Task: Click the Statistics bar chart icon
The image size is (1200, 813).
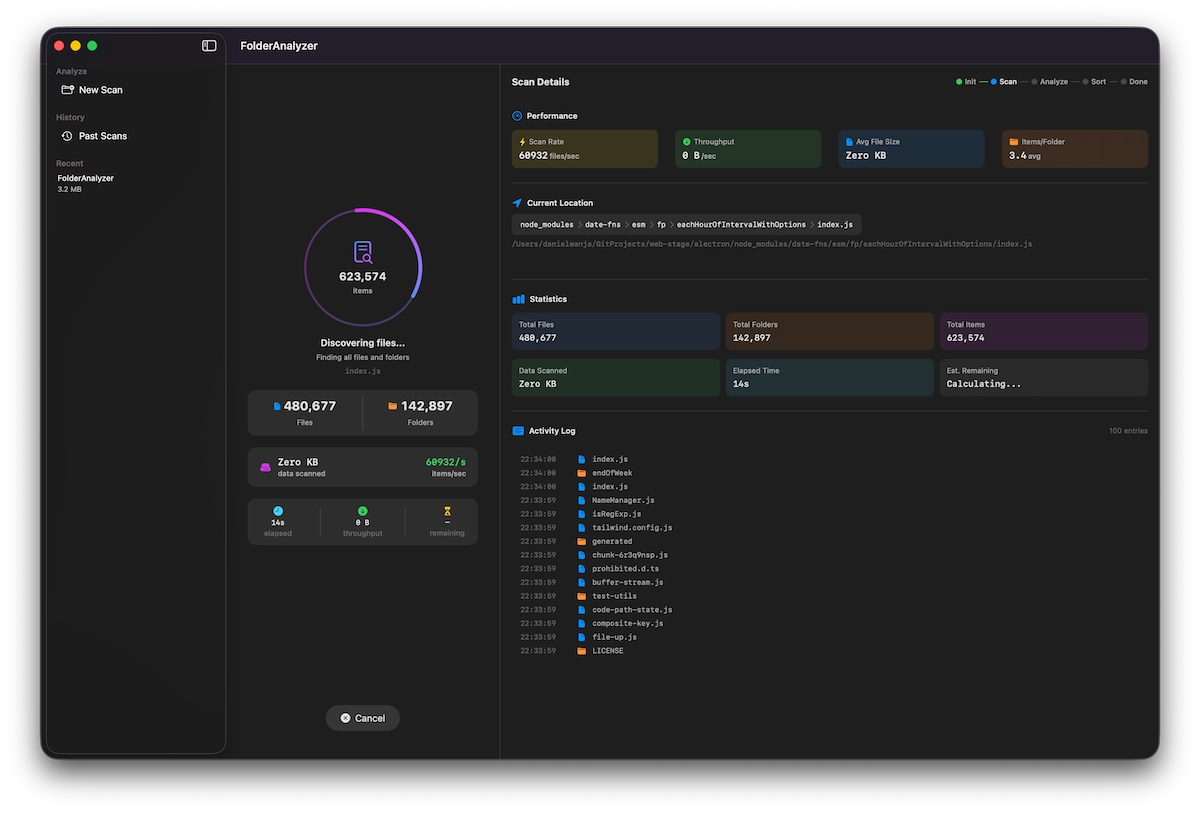Action: tap(518, 299)
